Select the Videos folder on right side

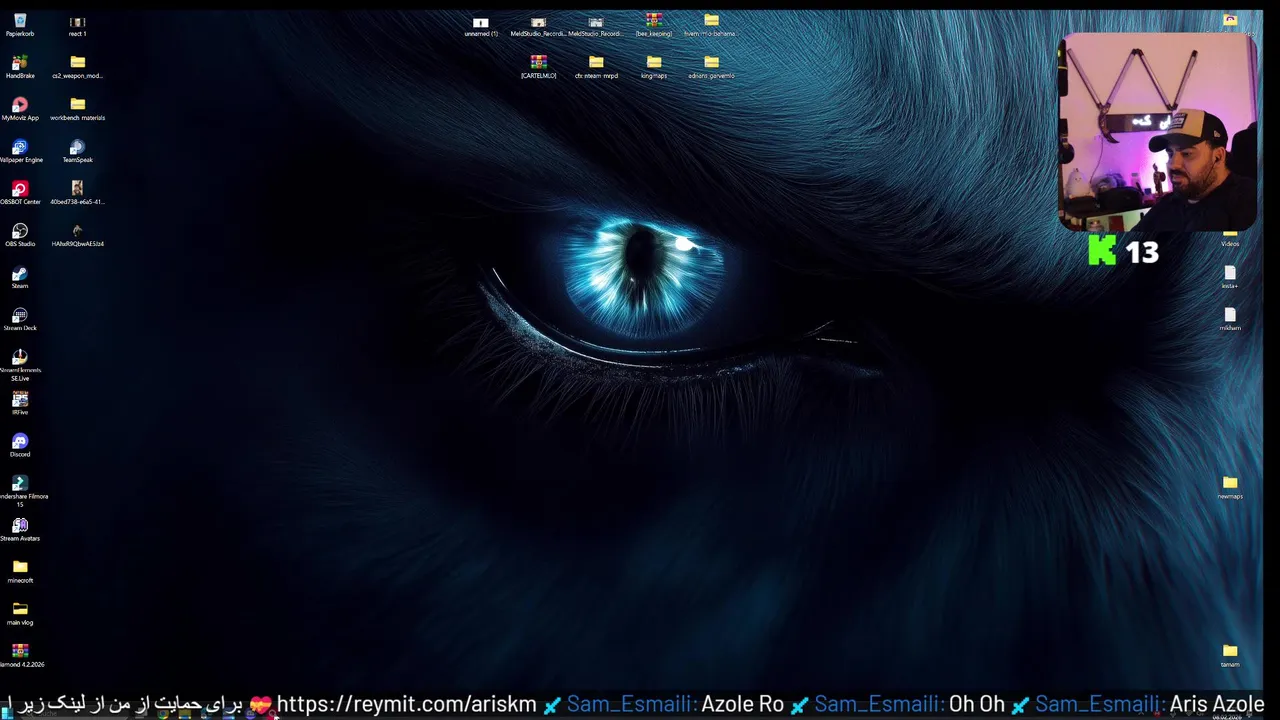(x=1230, y=238)
